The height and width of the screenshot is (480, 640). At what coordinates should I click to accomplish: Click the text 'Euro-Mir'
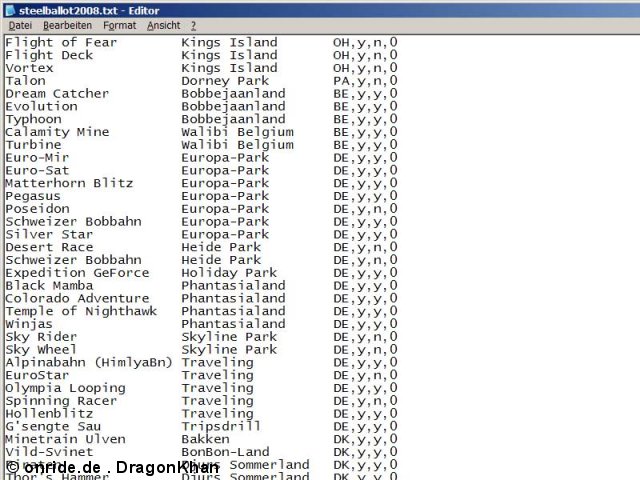(37, 158)
